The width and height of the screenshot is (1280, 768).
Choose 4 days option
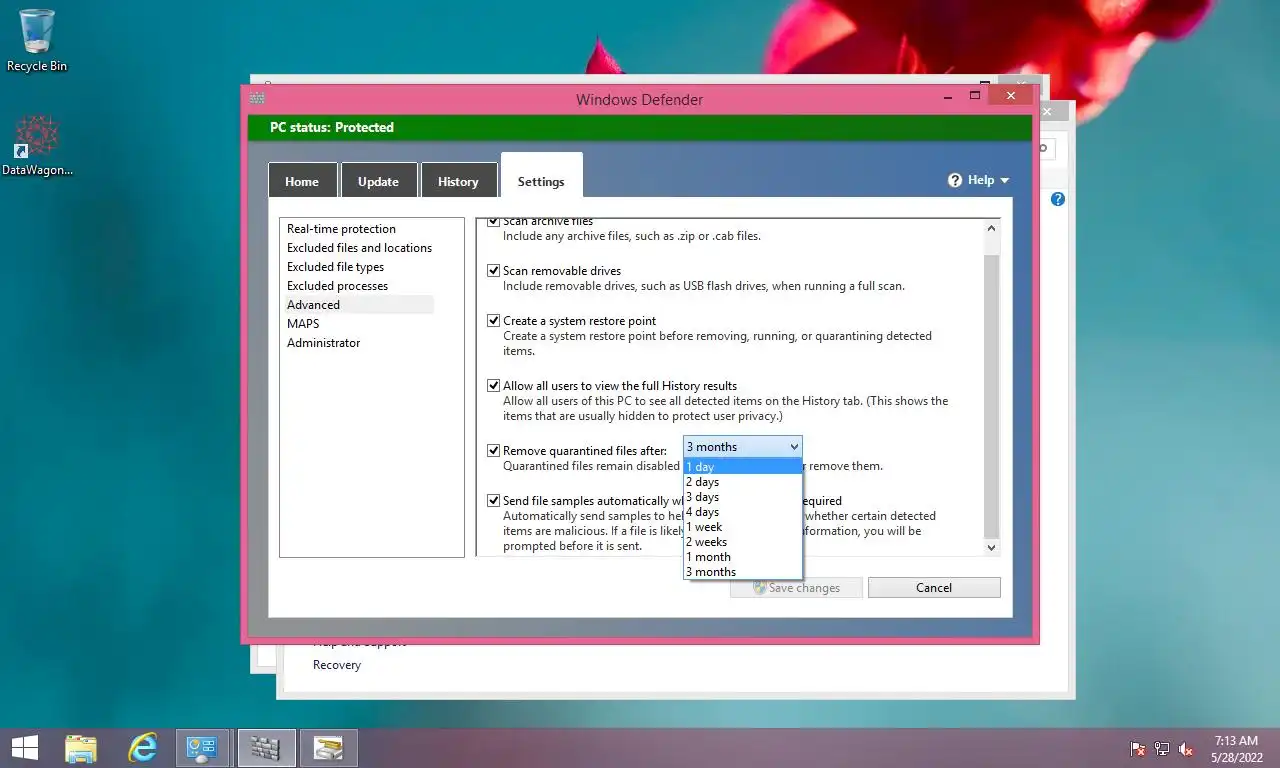(x=742, y=512)
